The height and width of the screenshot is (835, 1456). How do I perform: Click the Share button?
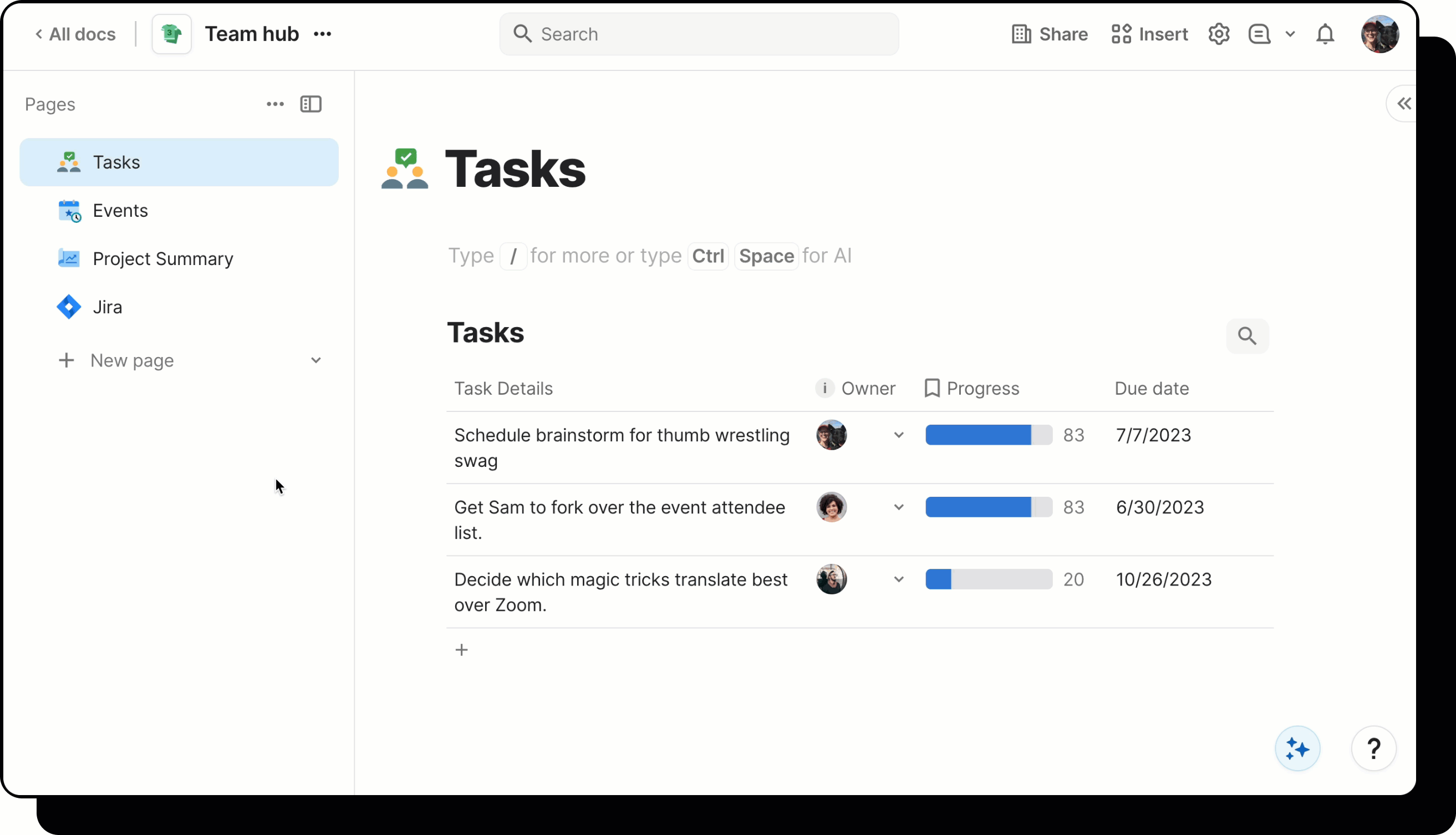tap(1050, 34)
